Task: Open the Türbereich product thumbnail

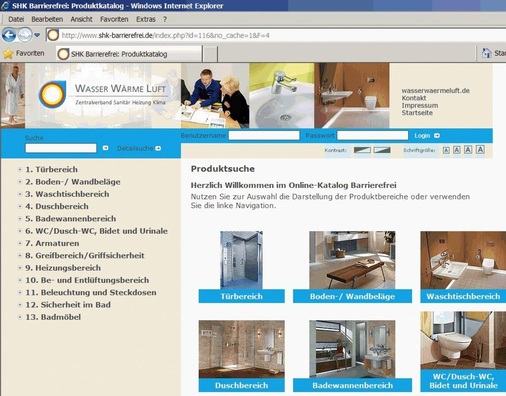Action: click(241, 260)
